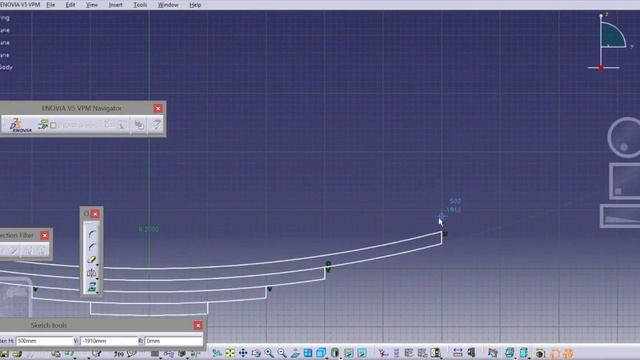Viewport: 640px width, 360px height.
Task: Click the Dimensional Constraints toggle icon
Action: click(458, 353)
